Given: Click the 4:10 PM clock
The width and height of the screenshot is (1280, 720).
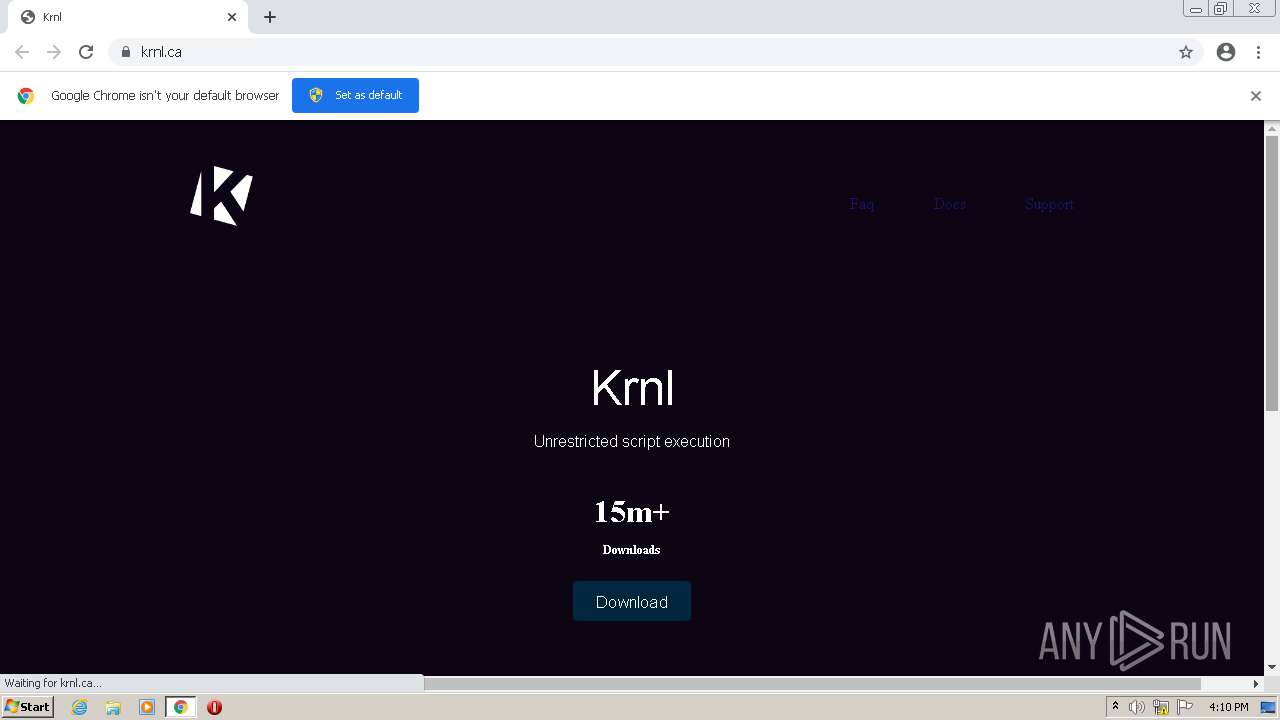Looking at the screenshot, I should click(x=1228, y=707).
